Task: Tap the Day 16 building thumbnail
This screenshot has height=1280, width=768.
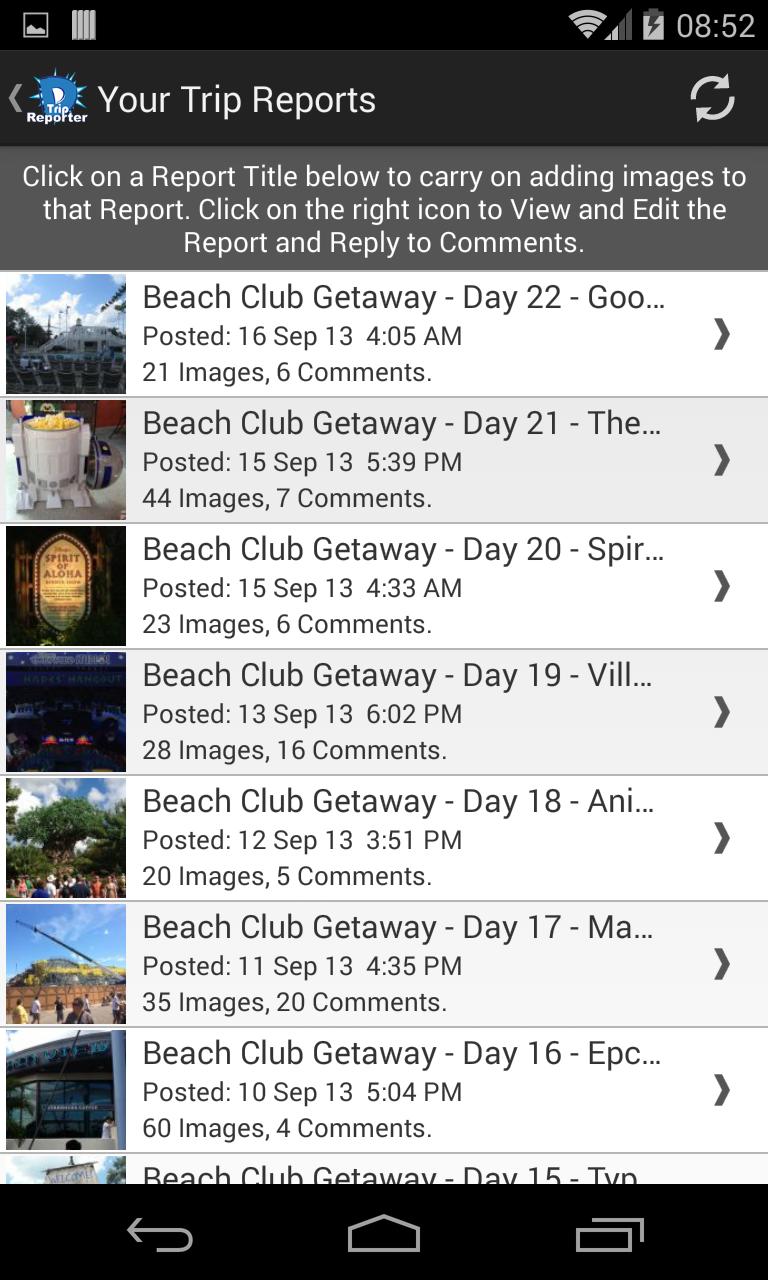Action: [x=66, y=1090]
